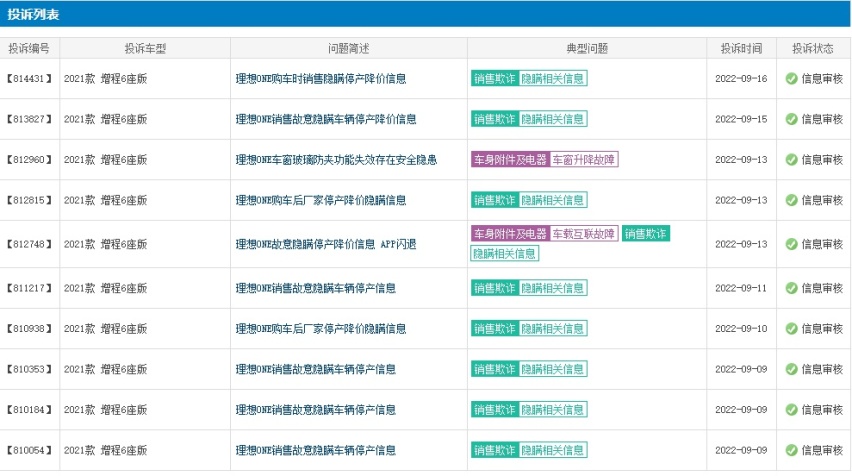Click green check icon in row 810184
The height and width of the screenshot is (476, 852).
pos(791,410)
